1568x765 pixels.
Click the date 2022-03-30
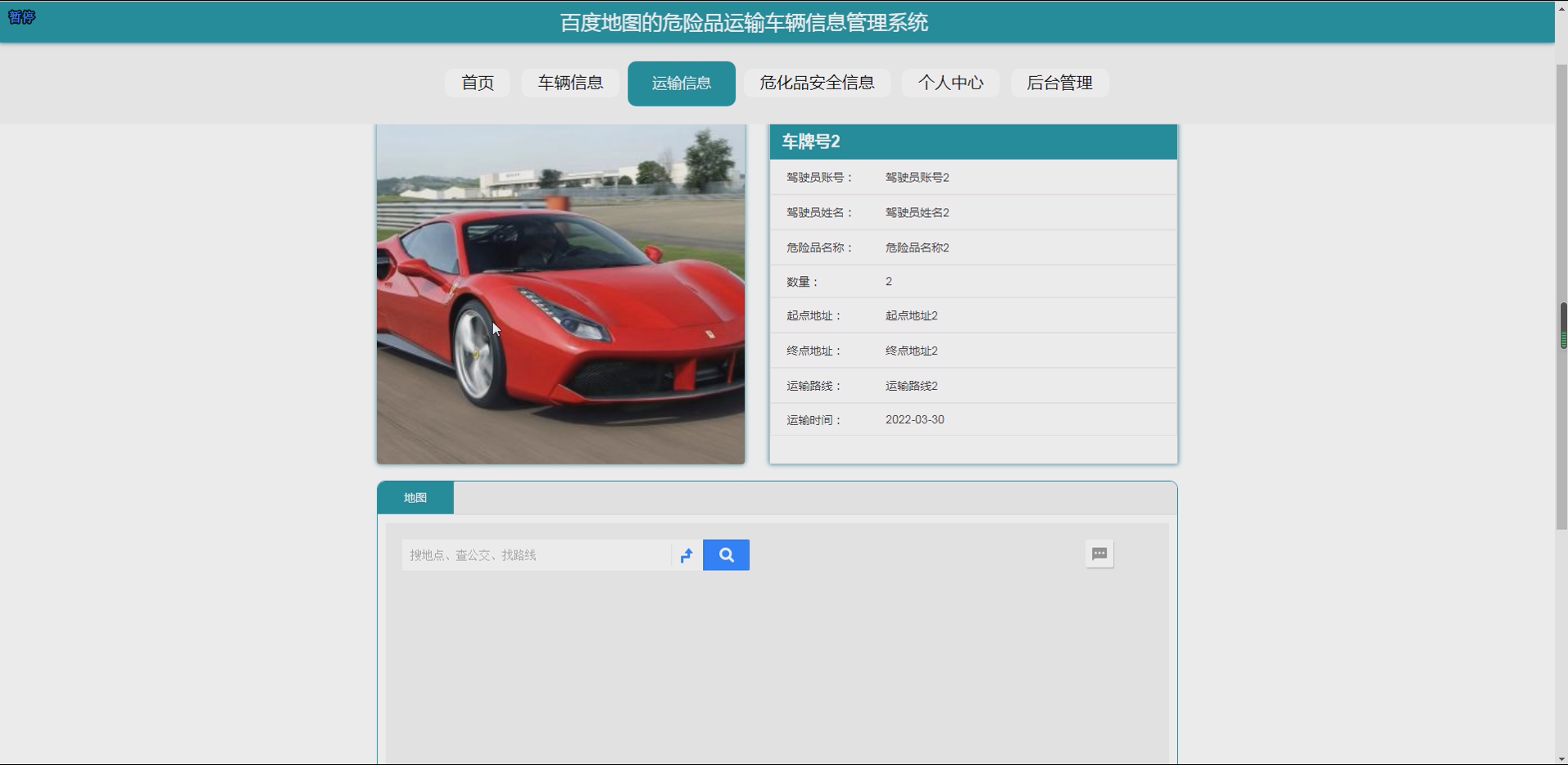click(915, 419)
